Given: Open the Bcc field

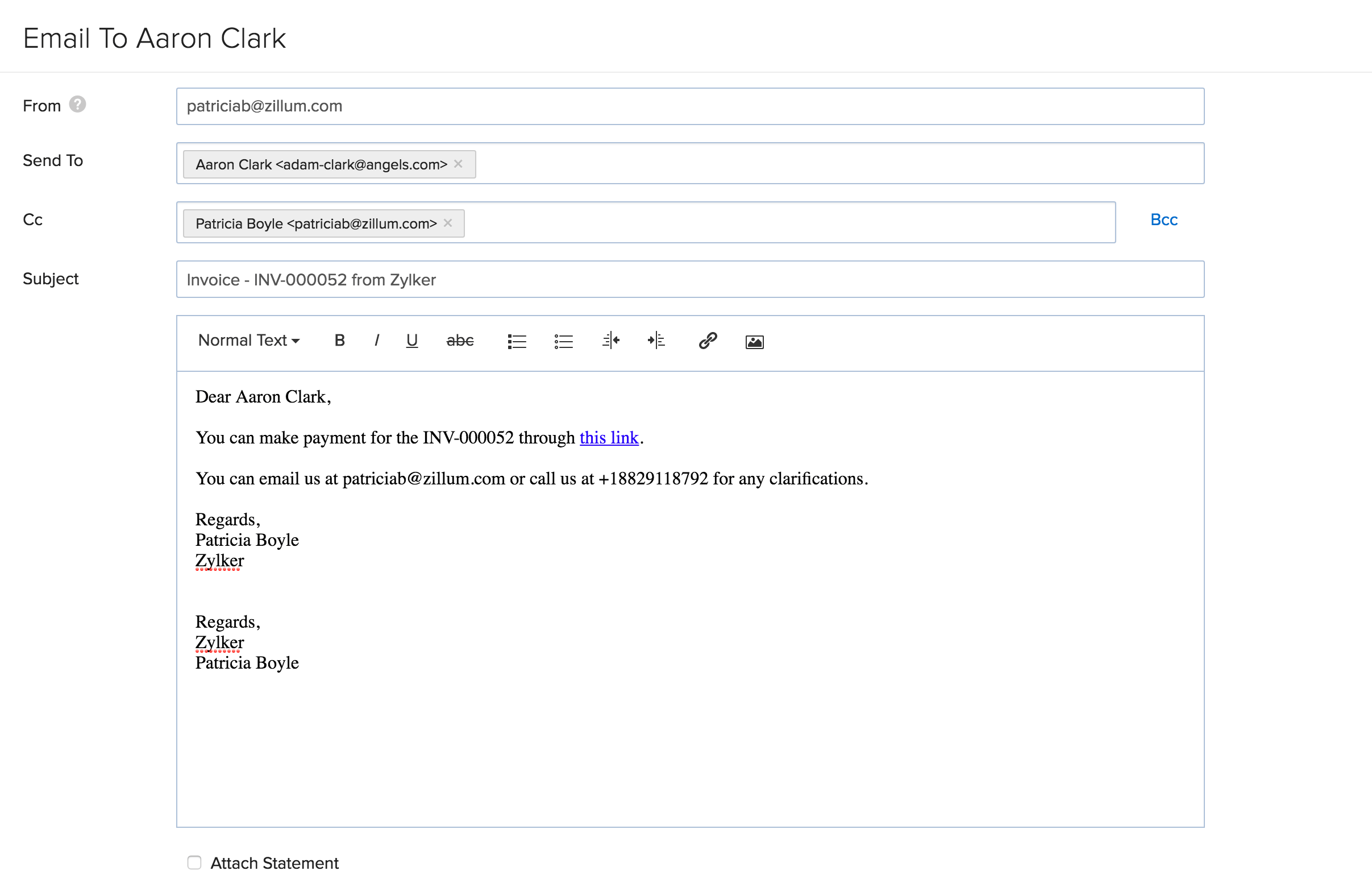Looking at the screenshot, I should [x=1163, y=220].
